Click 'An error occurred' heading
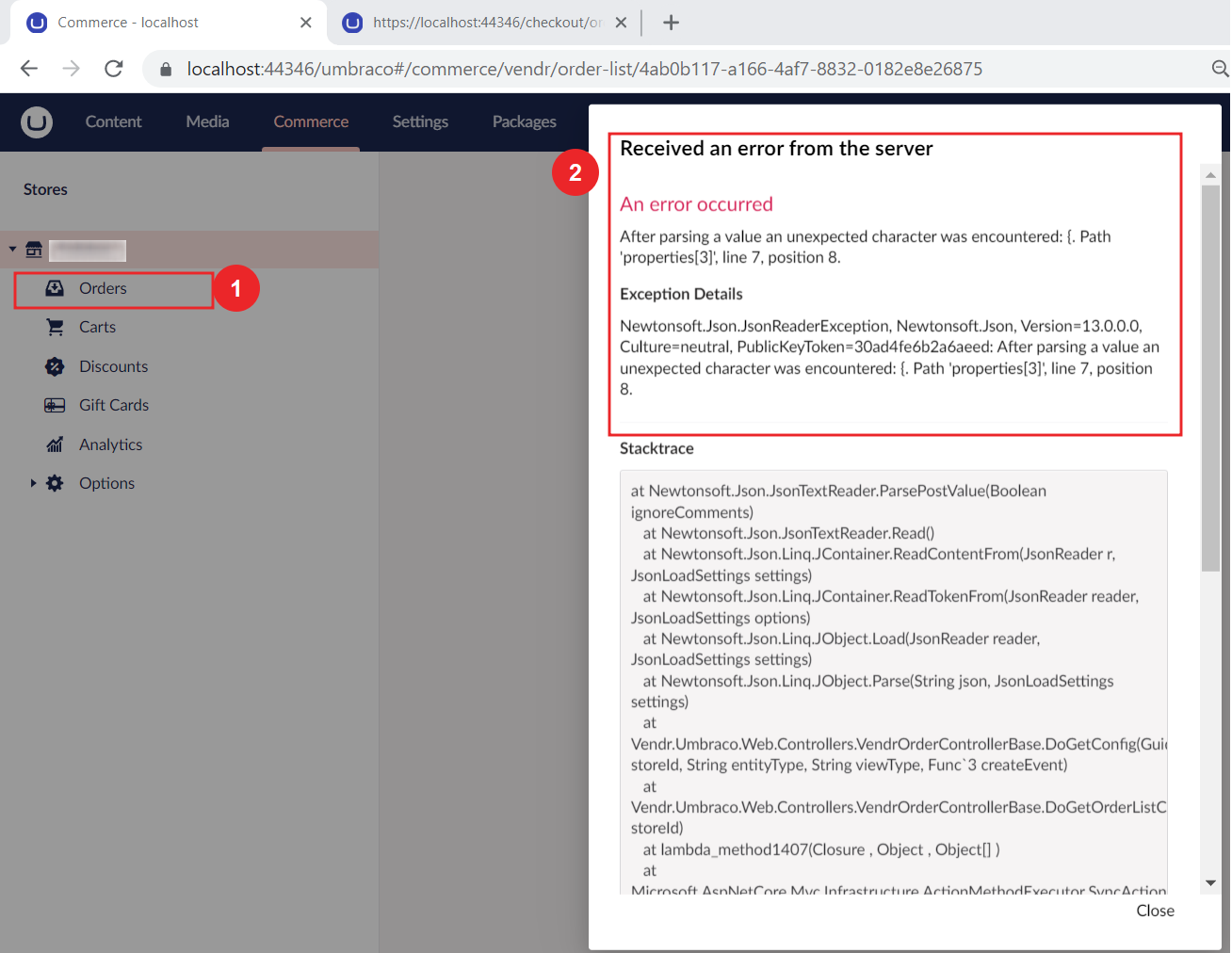The height and width of the screenshot is (953, 1232). pos(696,204)
